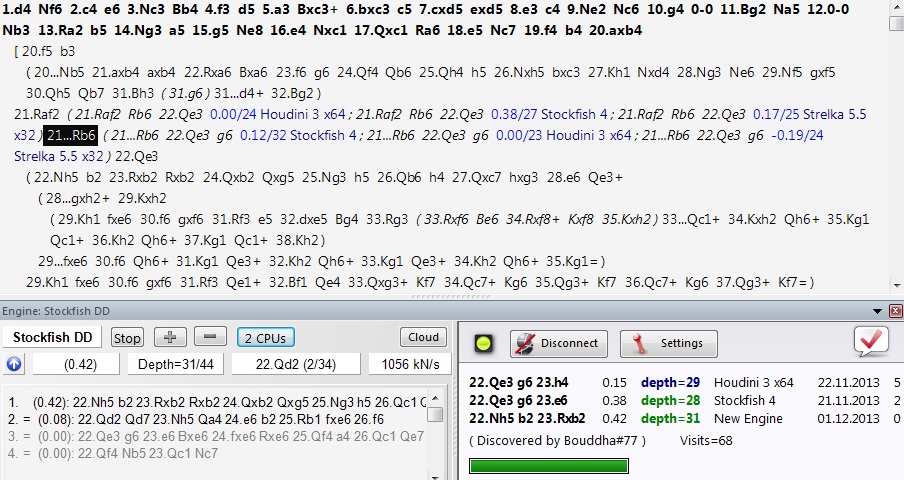Open the Settings with wrench icon
Viewport: 904px width, 480px height.
[668, 343]
